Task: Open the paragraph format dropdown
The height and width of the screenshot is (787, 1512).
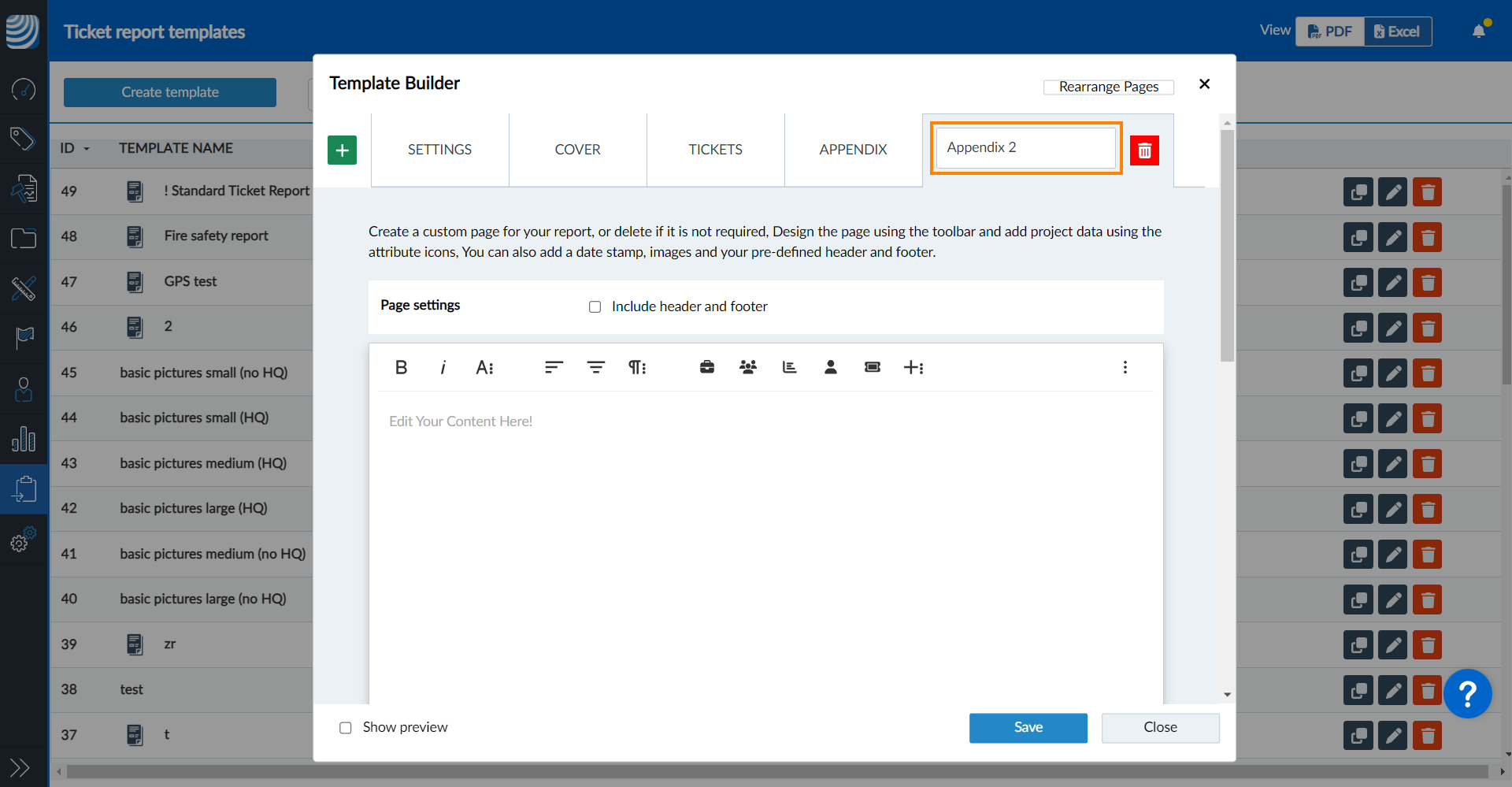Action: point(636,367)
